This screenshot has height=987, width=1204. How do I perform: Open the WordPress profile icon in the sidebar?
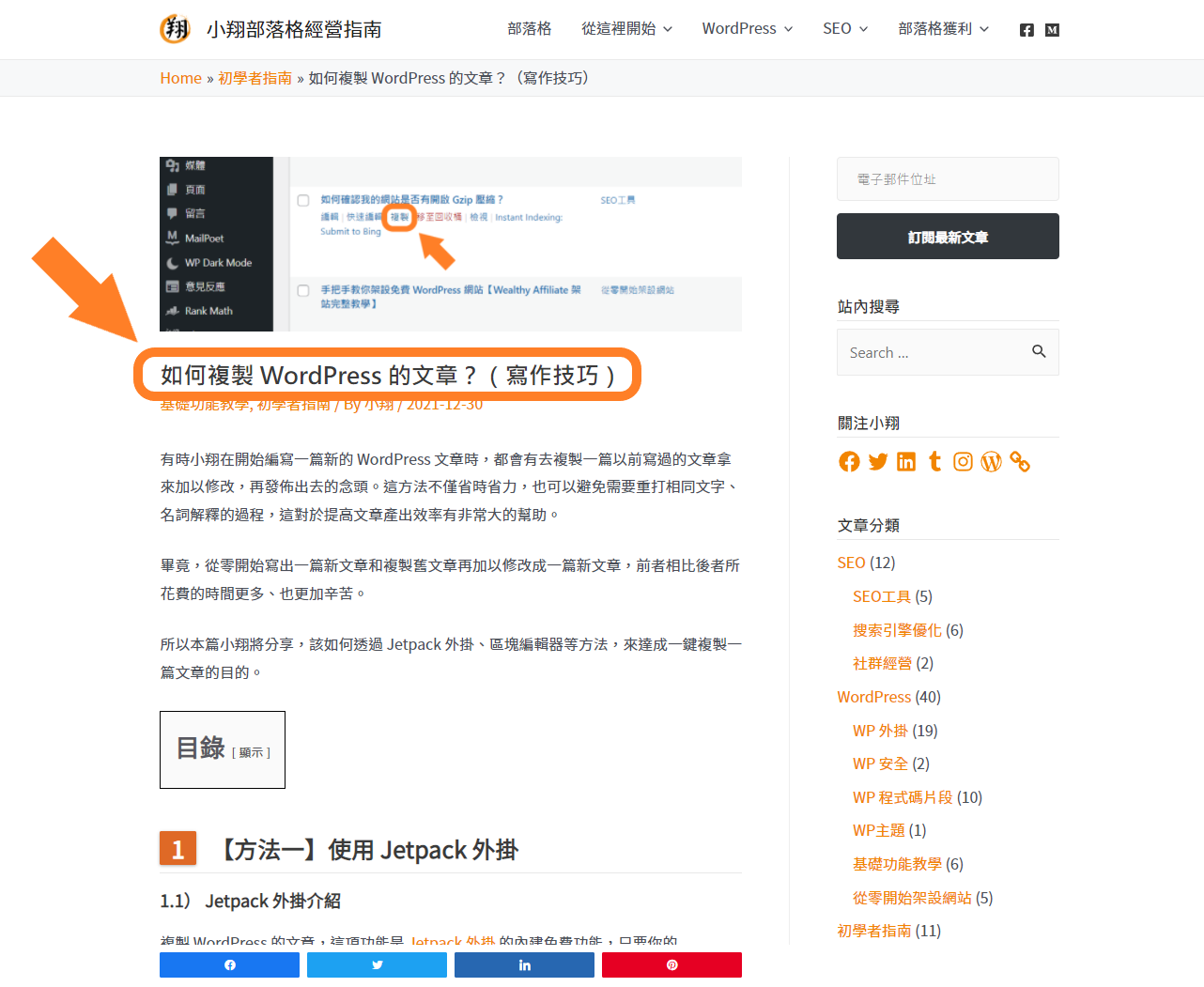click(x=991, y=461)
